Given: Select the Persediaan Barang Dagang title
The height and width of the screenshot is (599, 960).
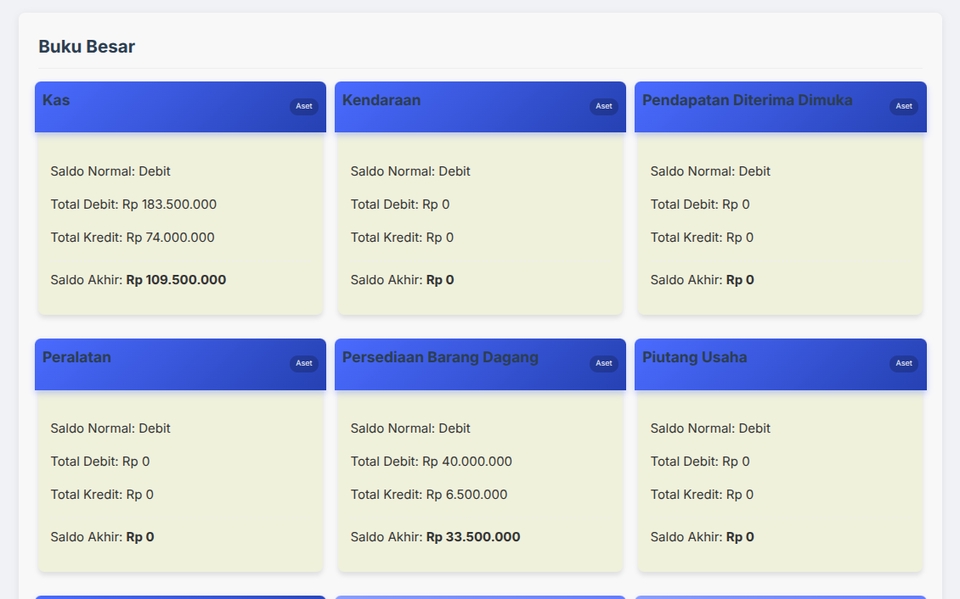Looking at the screenshot, I should [441, 356].
